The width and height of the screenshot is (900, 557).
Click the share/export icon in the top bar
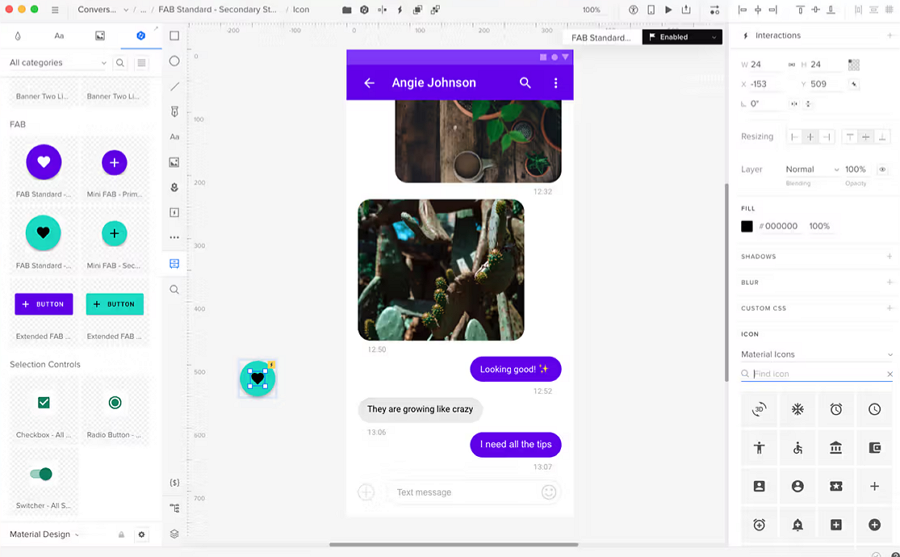point(686,10)
